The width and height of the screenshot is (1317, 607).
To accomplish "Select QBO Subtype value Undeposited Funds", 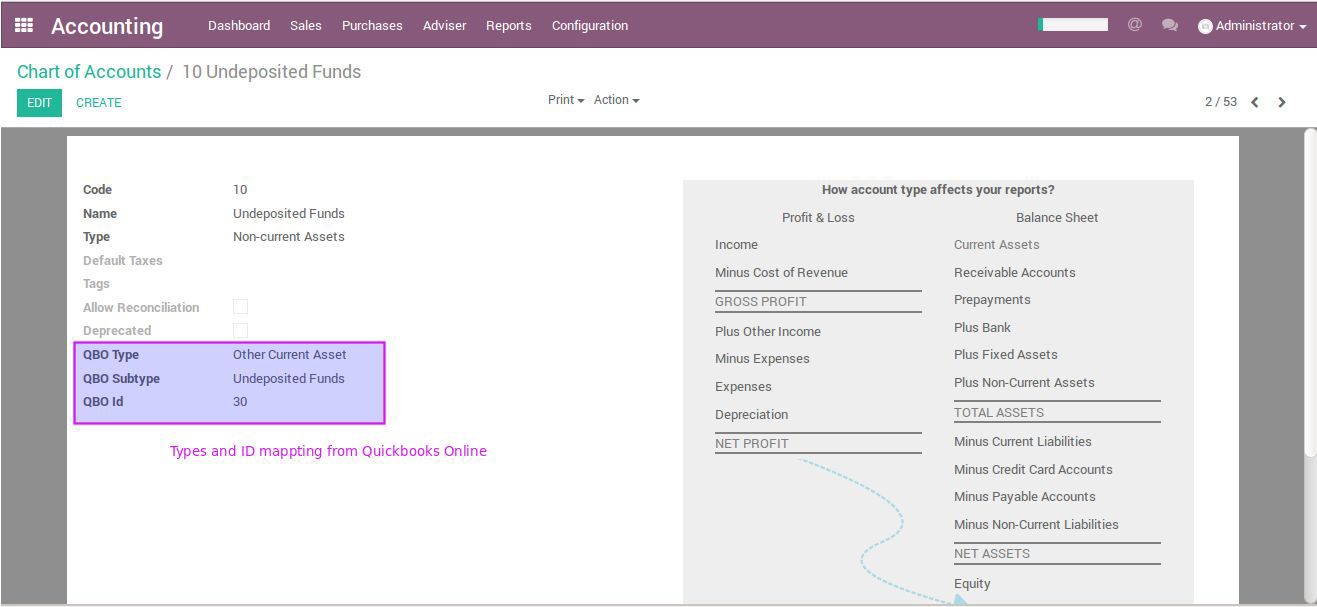I will [x=289, y=378].
